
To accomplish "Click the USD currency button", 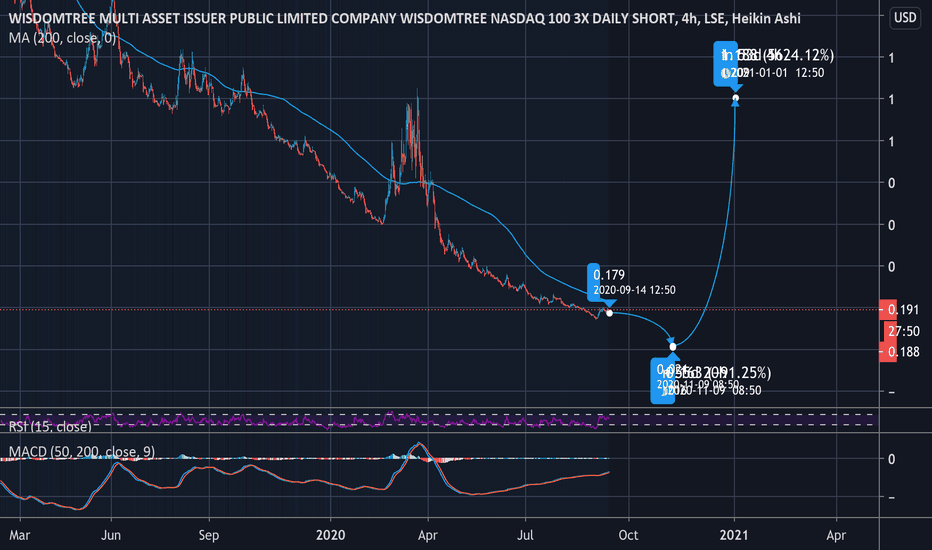I will pos(905,17).
